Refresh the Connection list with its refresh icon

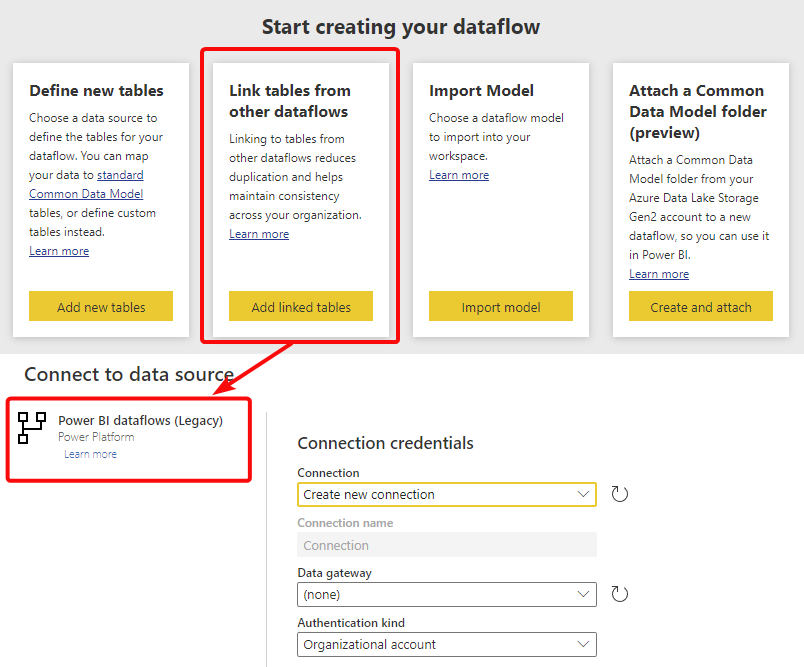619,494
